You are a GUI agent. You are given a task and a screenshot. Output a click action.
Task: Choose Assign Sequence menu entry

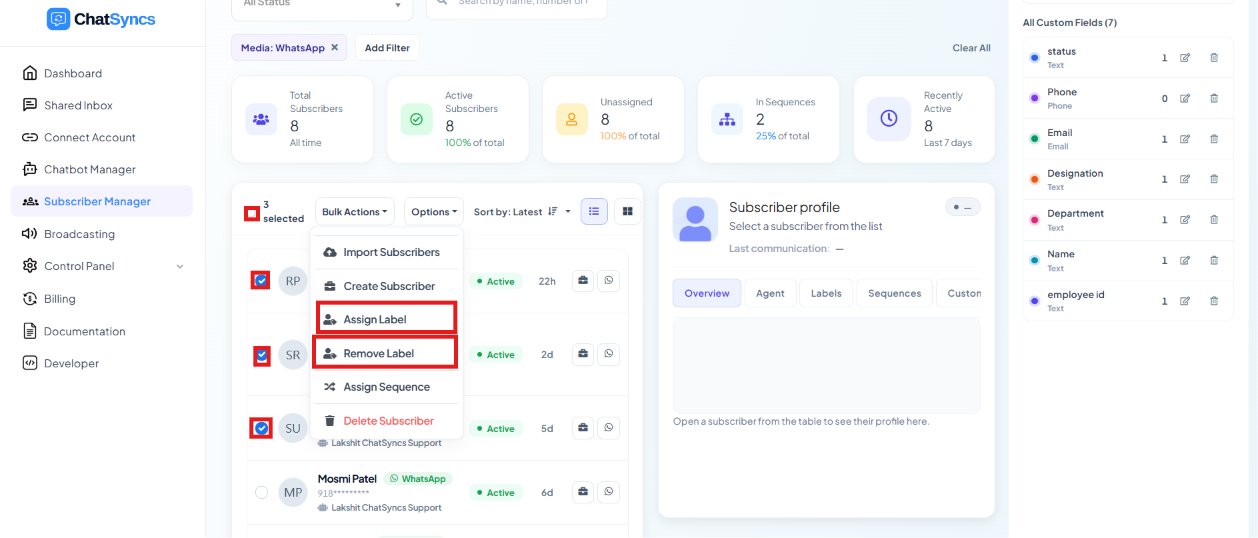(x=386, y=387)
